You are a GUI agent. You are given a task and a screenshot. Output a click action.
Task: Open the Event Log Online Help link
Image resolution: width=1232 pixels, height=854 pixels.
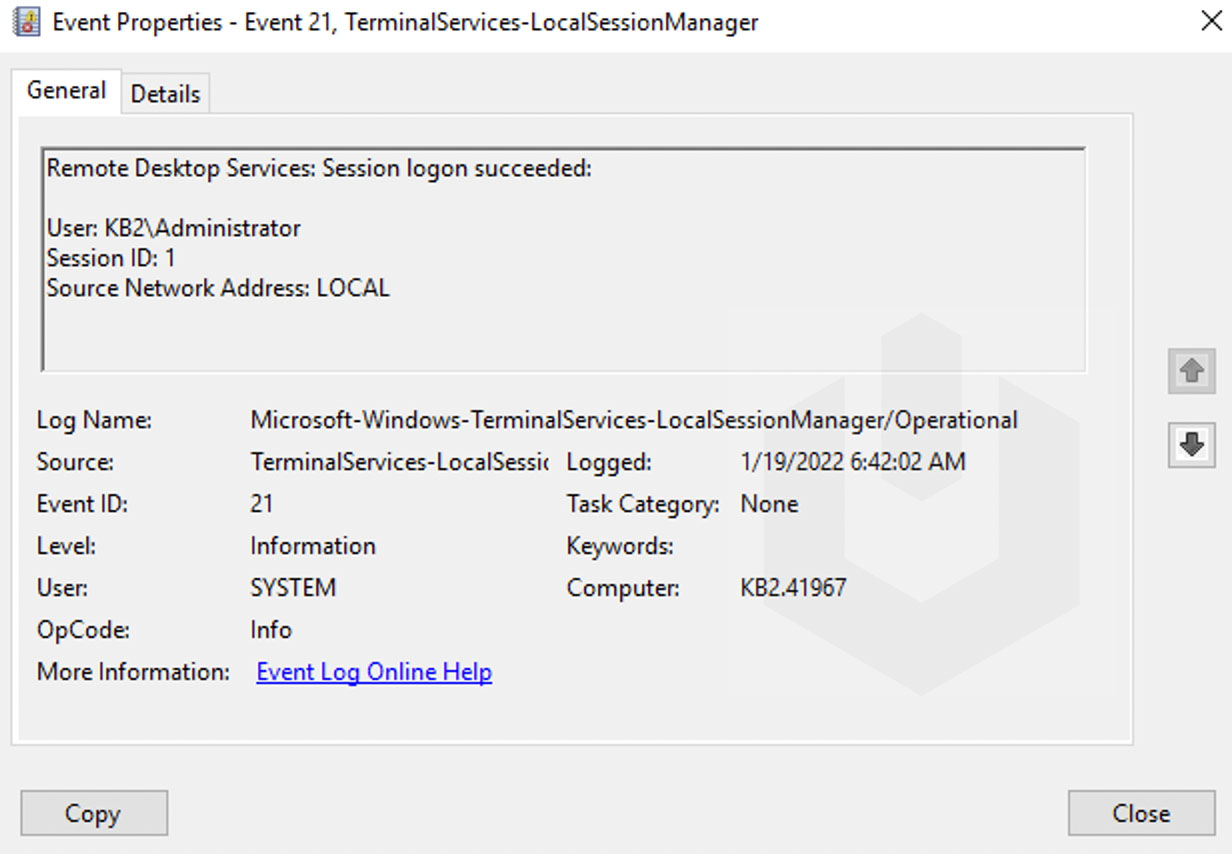tap(374, 672)
